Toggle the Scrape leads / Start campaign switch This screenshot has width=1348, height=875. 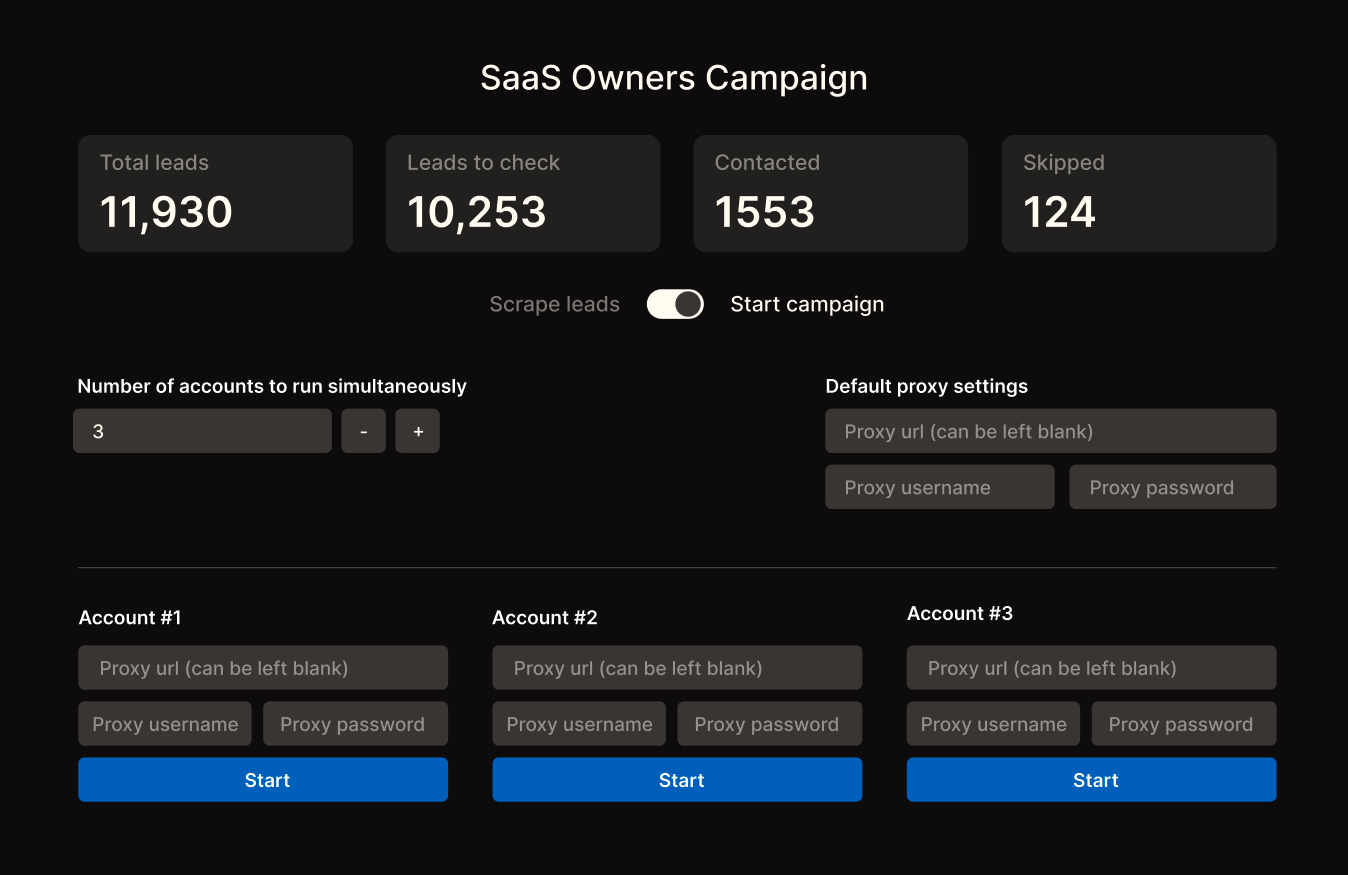point(675,304)
